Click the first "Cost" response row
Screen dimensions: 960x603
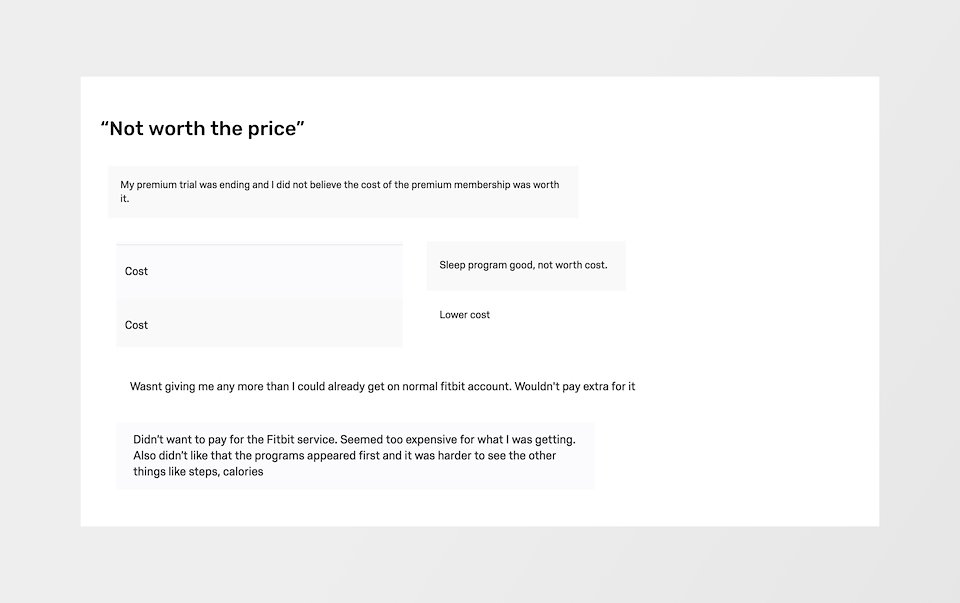260,271
